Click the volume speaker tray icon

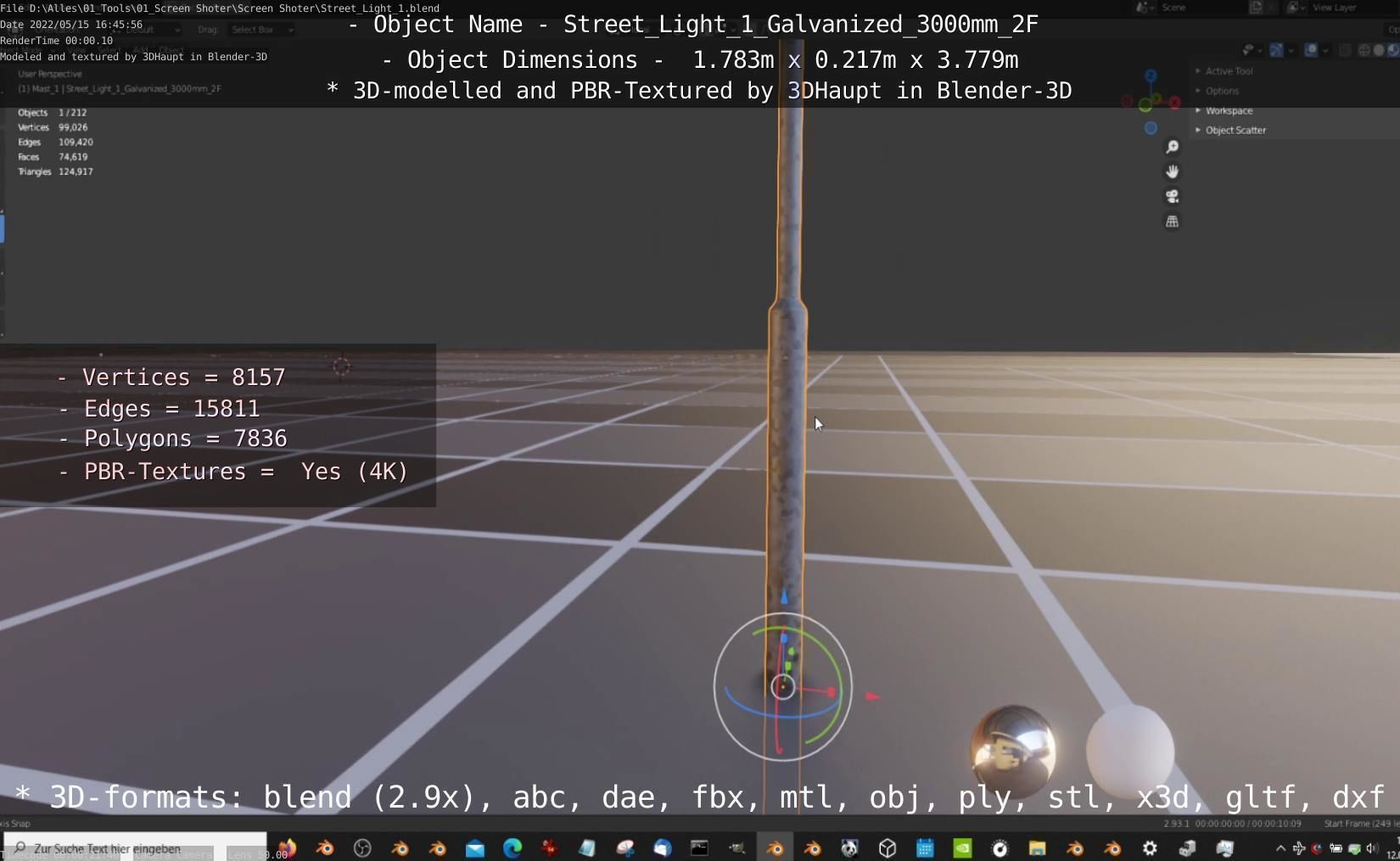[1372, 848]
